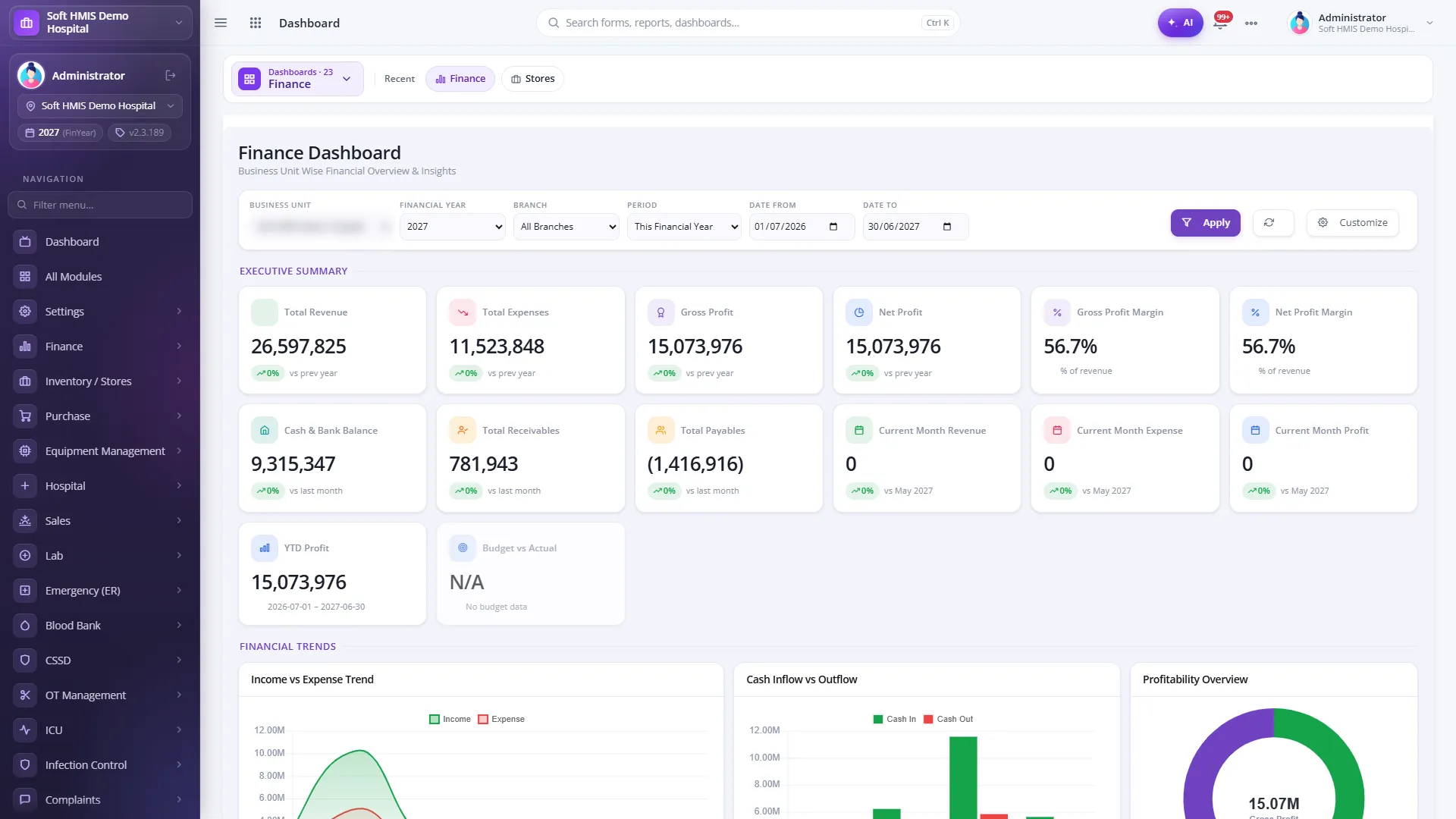Click the logout icon beside Administrator
This screenshot has width=1456, height=819.
(171, 75)
